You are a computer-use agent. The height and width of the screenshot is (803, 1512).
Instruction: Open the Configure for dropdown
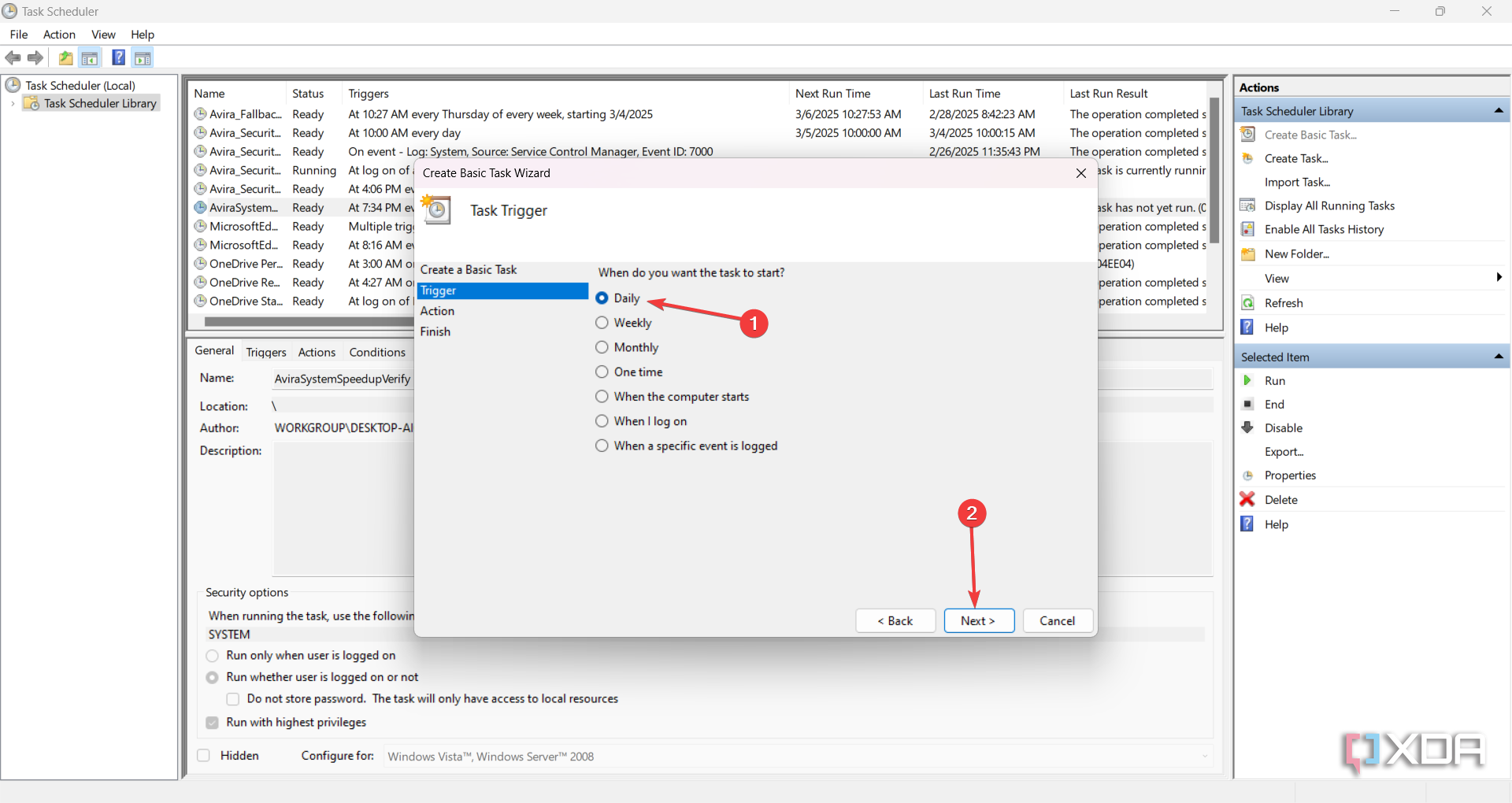[798, 757]
